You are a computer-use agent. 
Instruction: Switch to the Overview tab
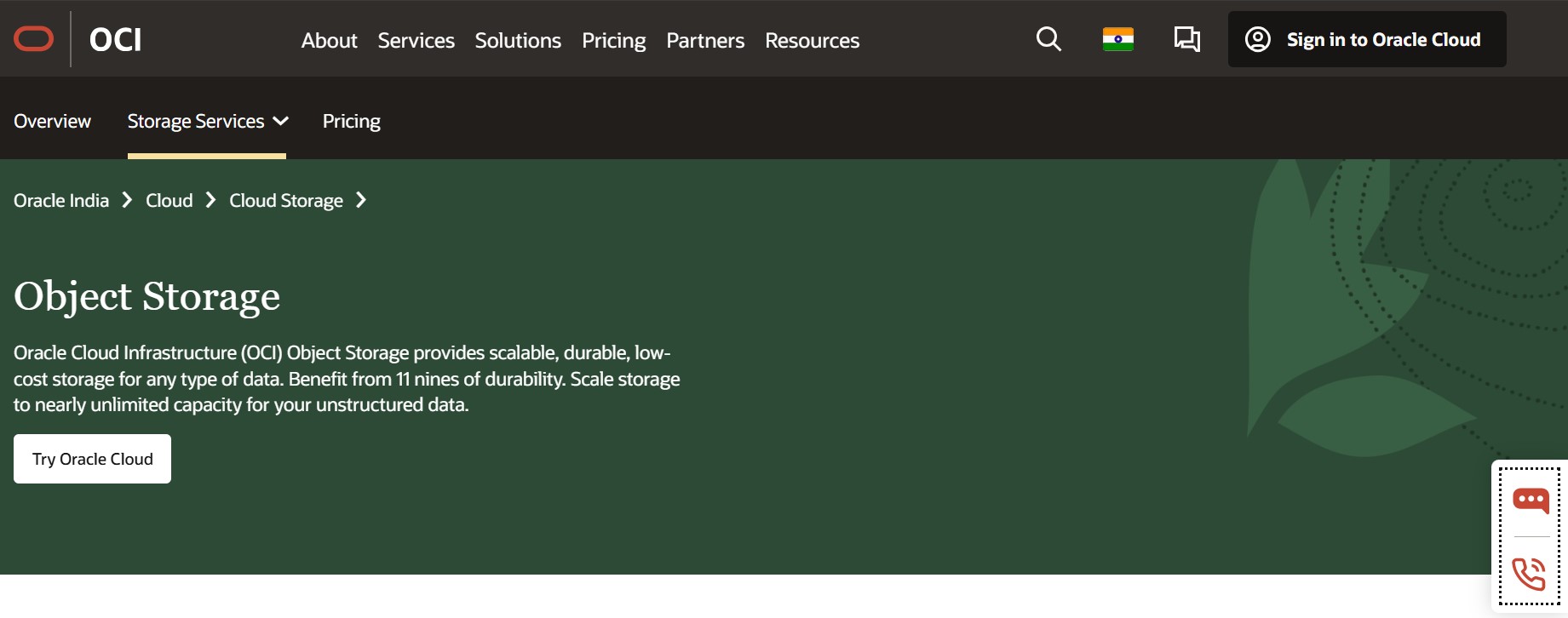[x=52, y=121]
